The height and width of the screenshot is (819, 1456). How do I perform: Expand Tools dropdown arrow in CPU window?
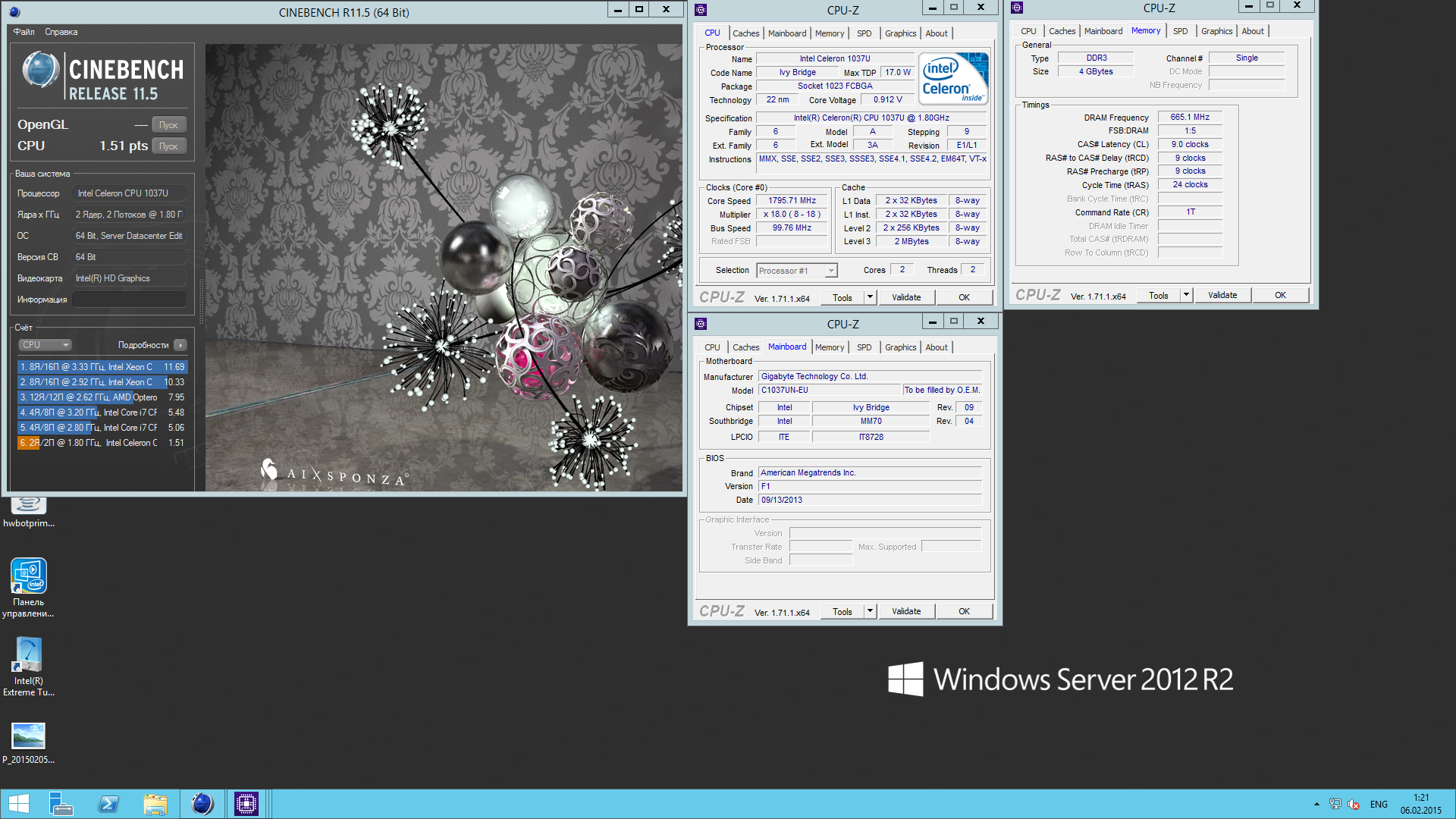point(870,298)
